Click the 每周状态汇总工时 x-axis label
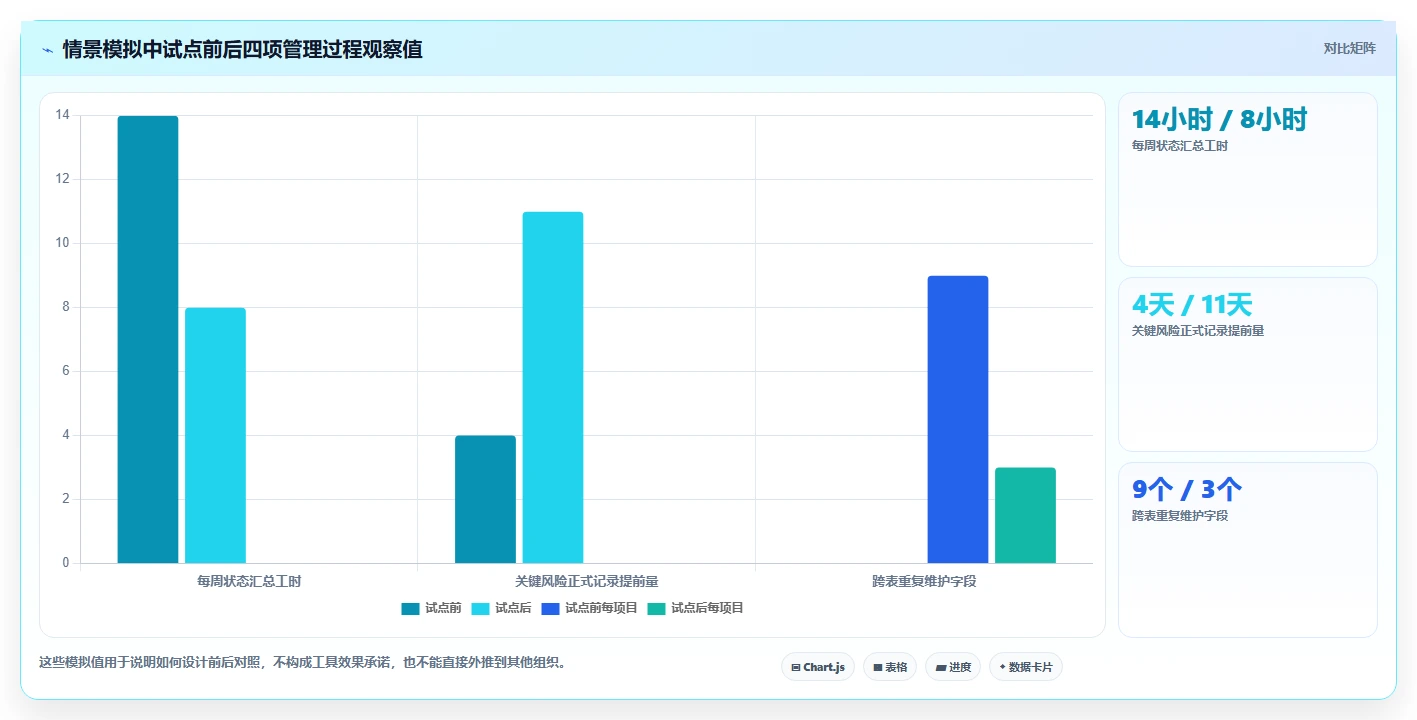 (x=249, y=581)
